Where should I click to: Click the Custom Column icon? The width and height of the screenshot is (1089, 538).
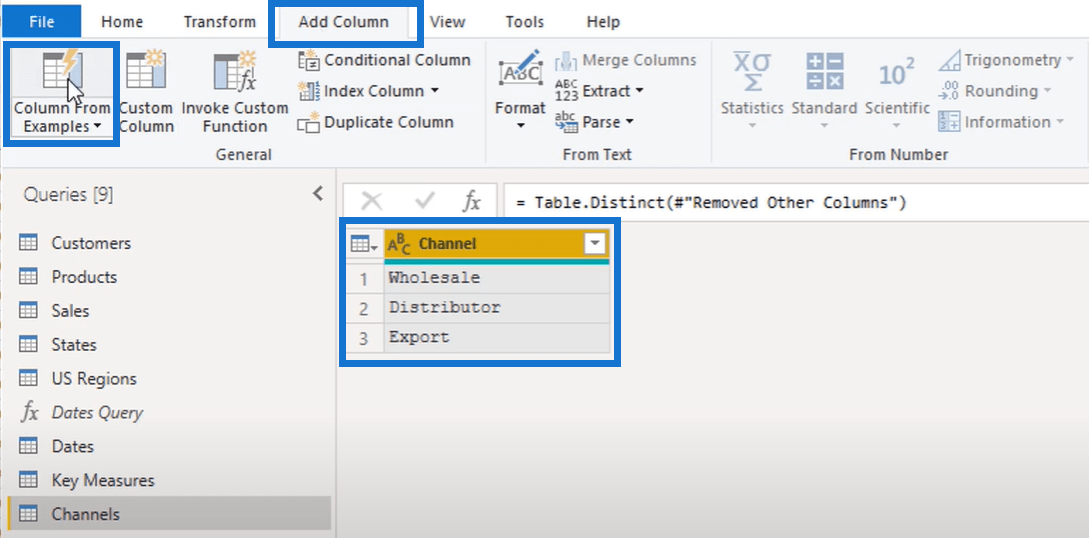[146, 69]
